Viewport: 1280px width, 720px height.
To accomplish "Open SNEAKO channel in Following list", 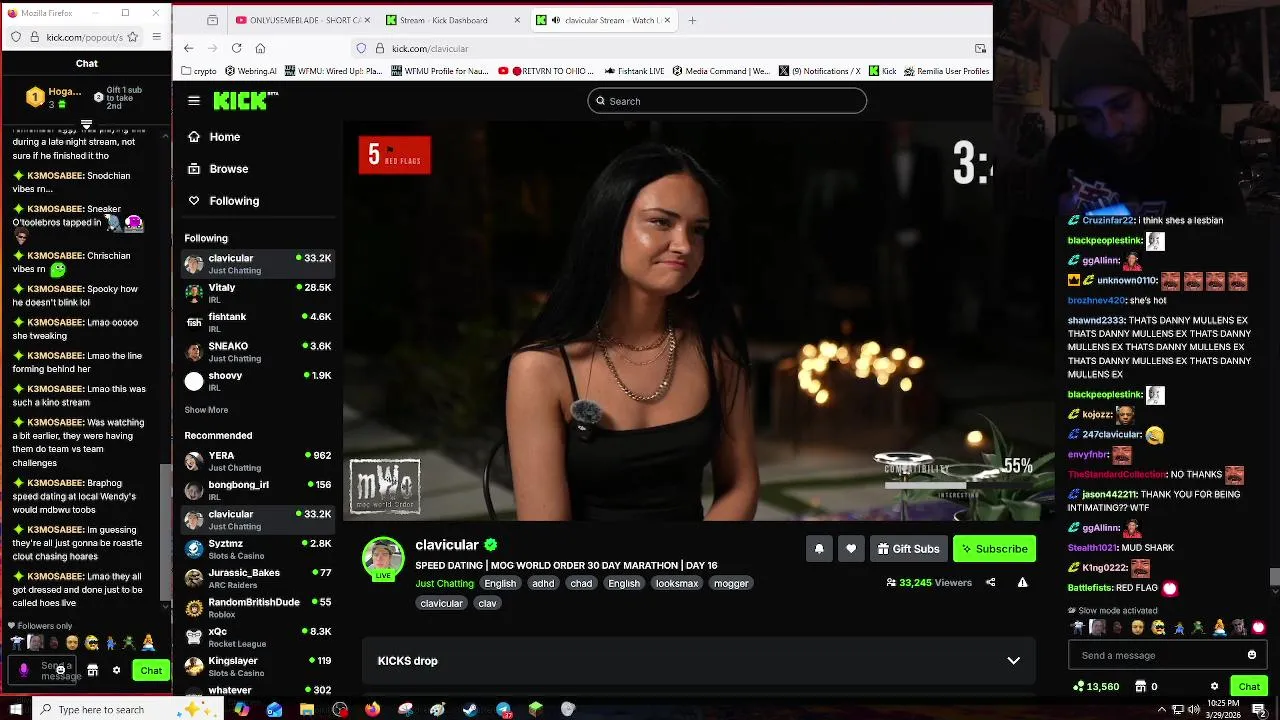I will coord(258,351).
